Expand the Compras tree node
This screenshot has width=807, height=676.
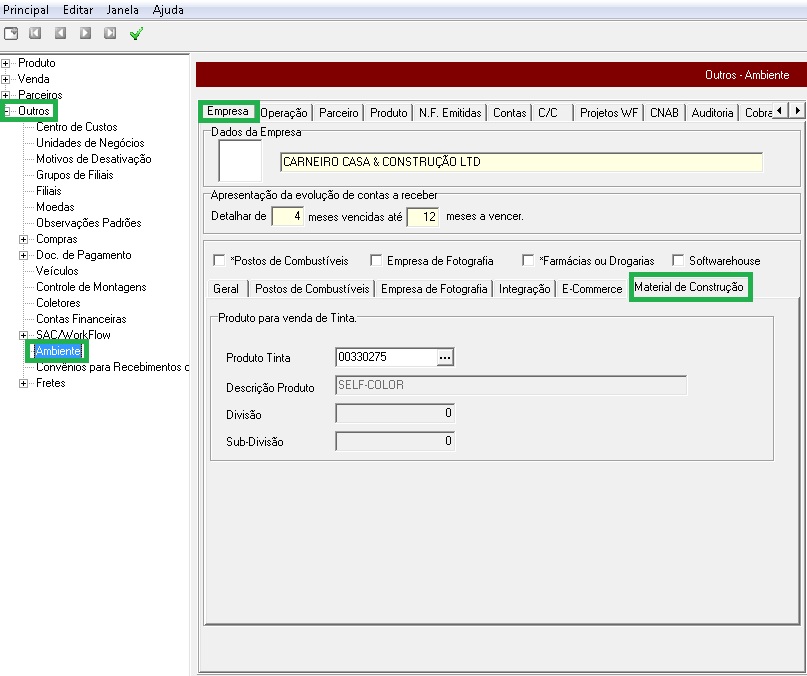click(23, 239)
